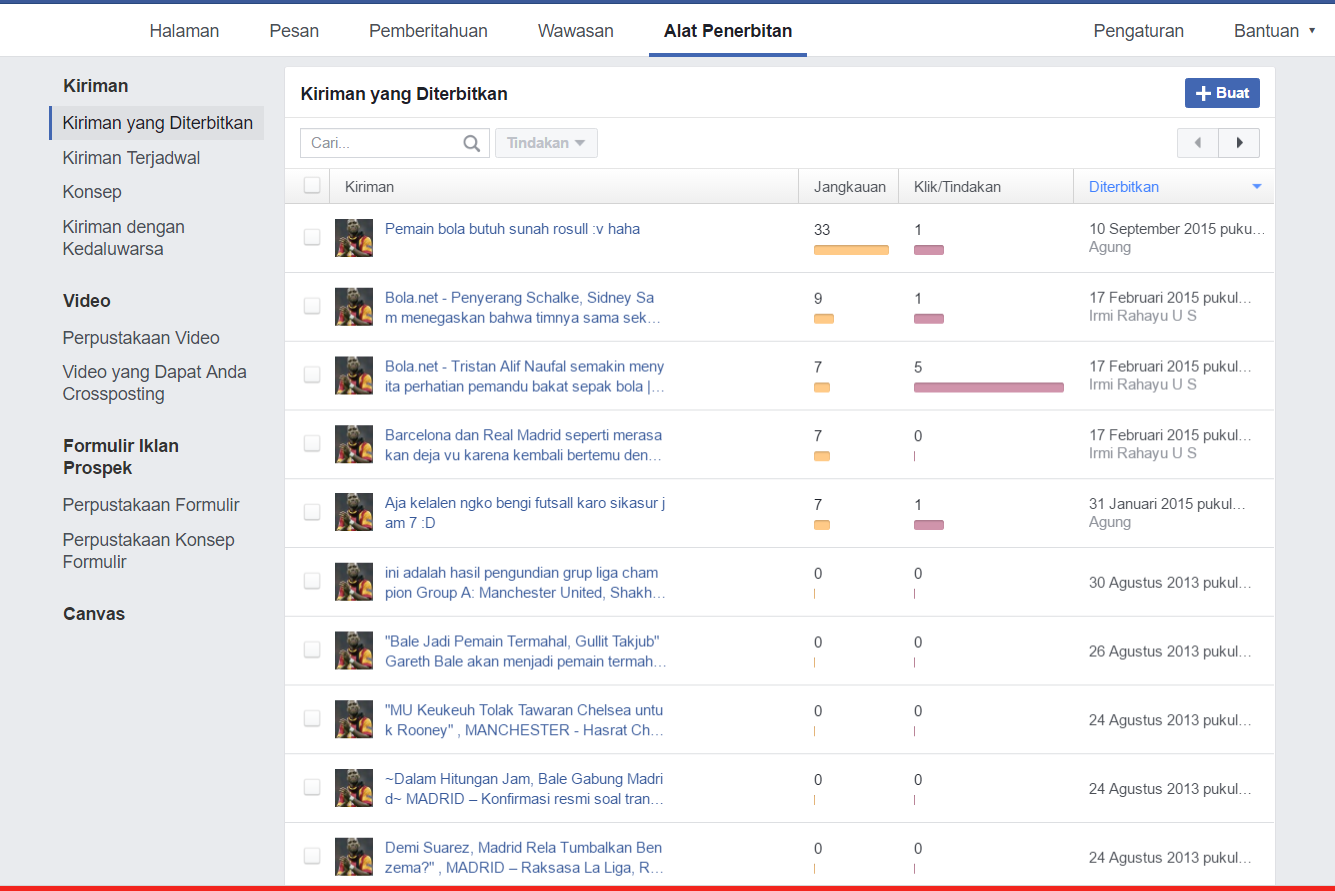Image resolution: width=1335 pixels, height=891 pixels.
Task: Go to previous page arrow
Action: coord(1198,143)
